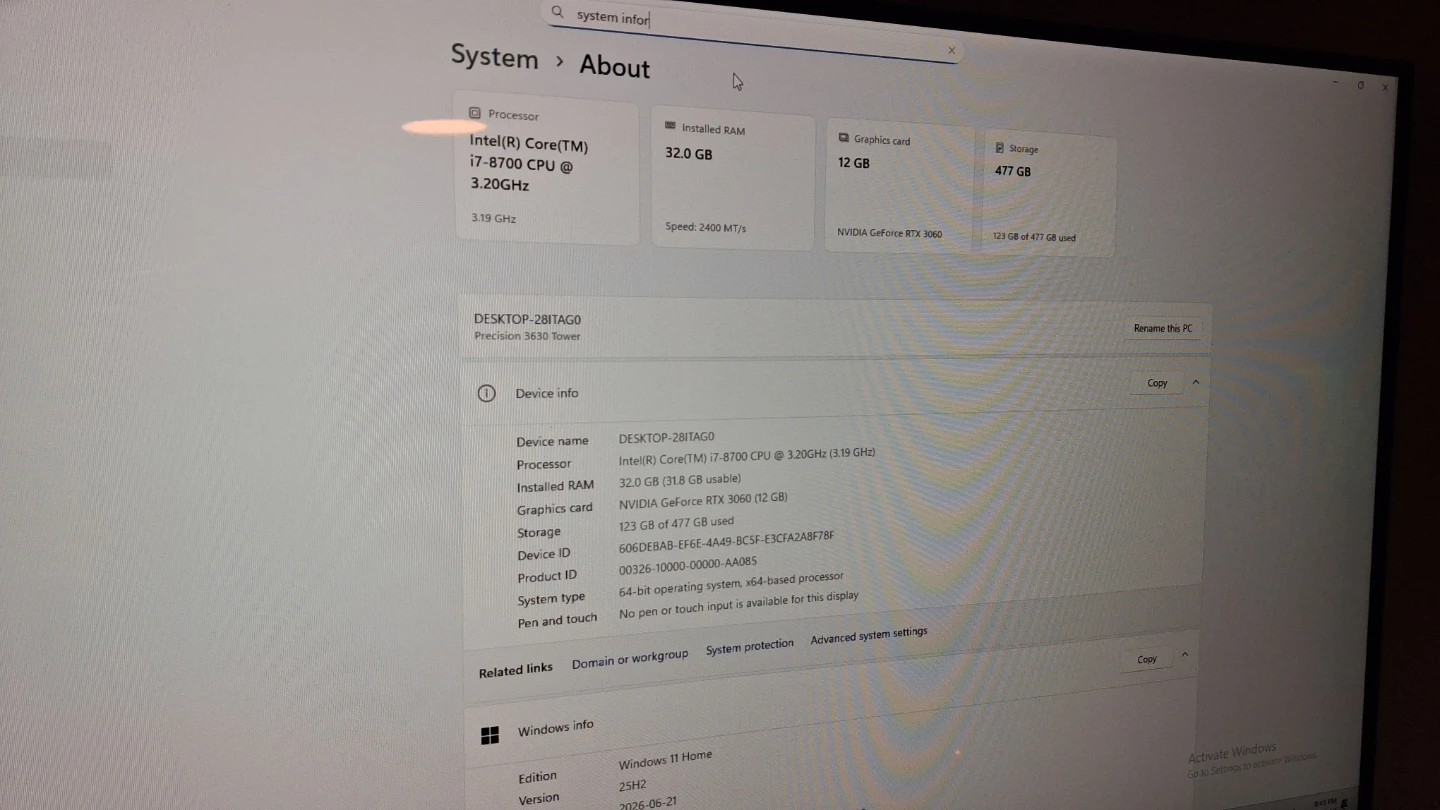The height and width of the screenshot is (810, 1440).
Task: Open the System breadcrumb link
Action: click(494, 56)
